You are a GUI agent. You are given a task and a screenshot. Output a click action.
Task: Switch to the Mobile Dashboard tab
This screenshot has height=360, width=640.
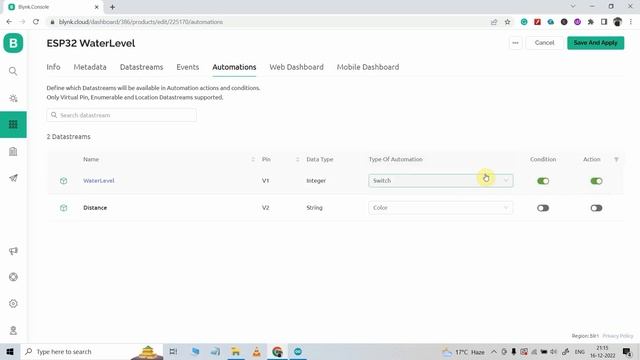(368, 67)
